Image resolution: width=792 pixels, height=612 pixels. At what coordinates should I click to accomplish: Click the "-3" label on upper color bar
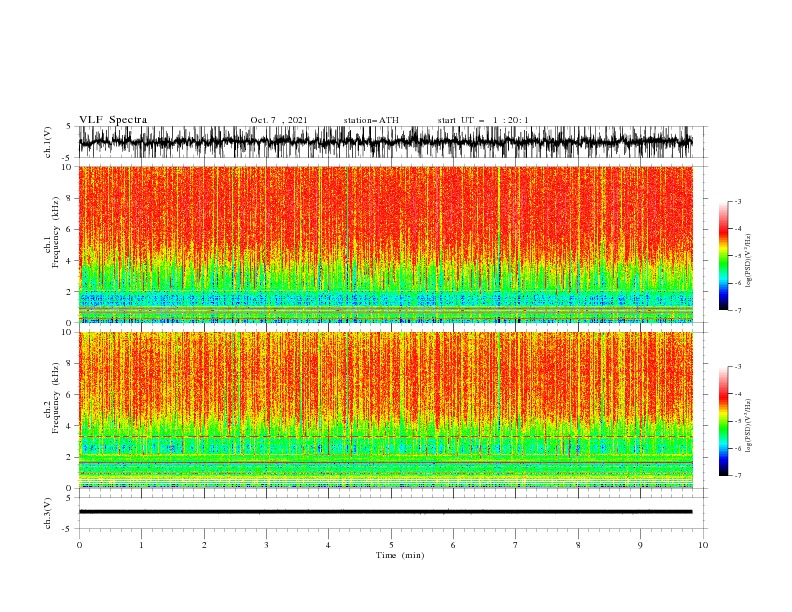738,201
